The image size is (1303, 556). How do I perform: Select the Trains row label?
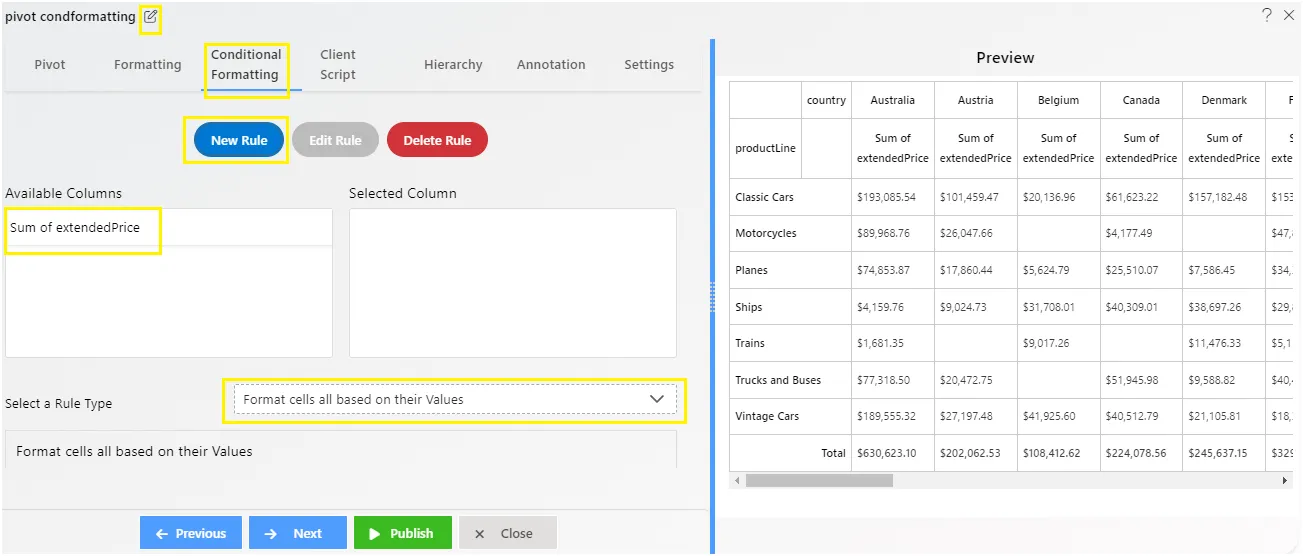pyautogui.click(x=790, y=343)
